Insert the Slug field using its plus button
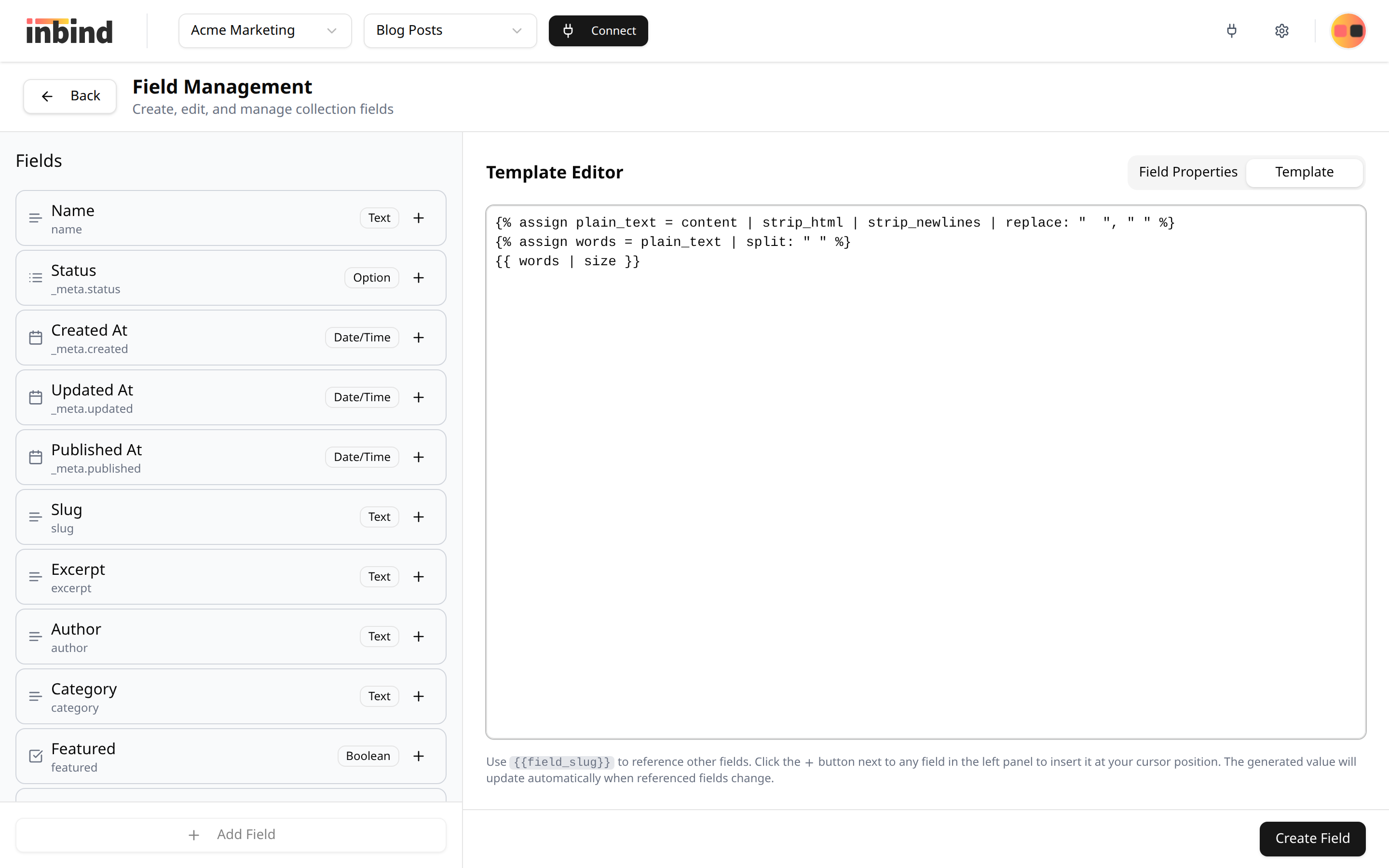 (x=419, y=516)
